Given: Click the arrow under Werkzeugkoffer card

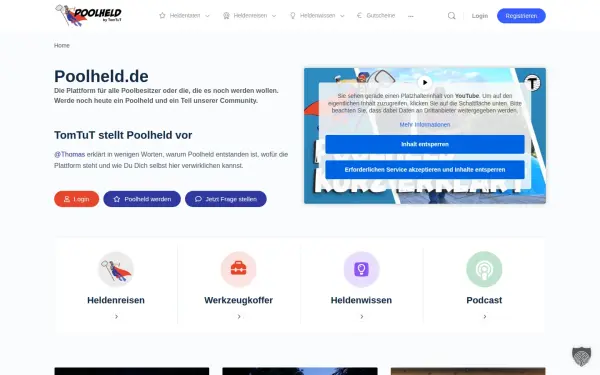Looking at the screenshot, I should coord(239,316).
